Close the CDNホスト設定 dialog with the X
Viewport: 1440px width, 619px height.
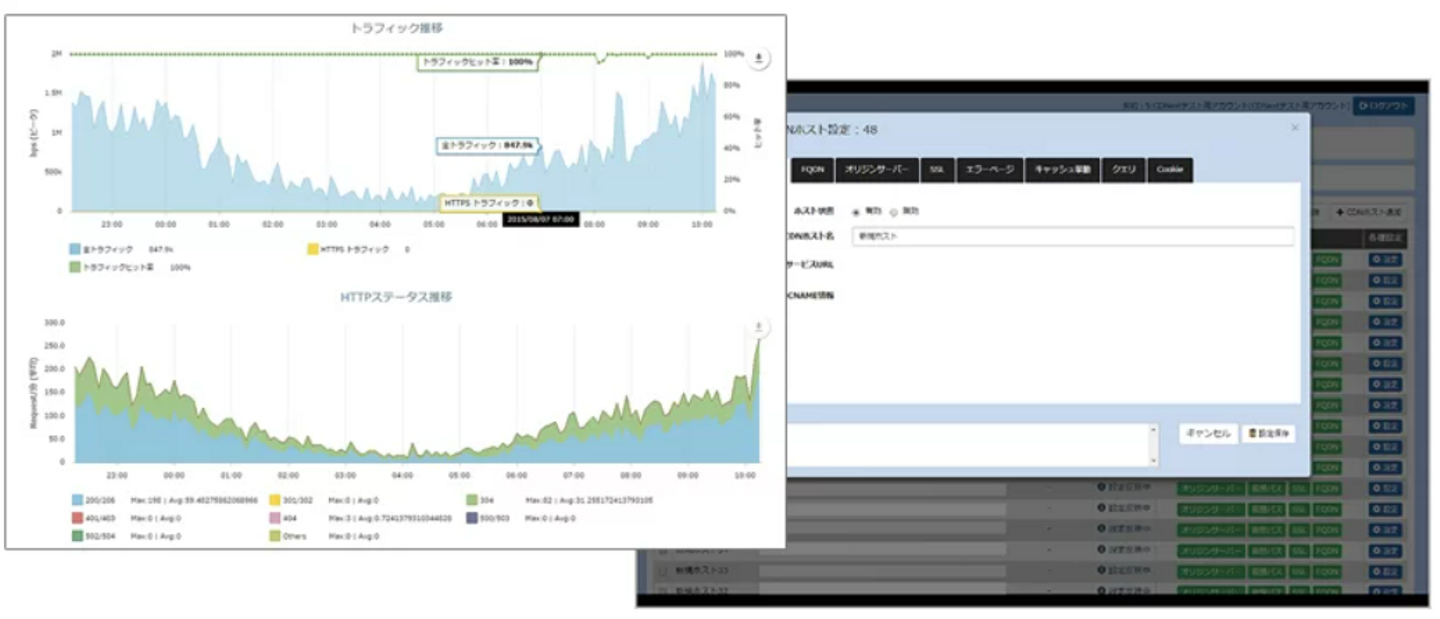coord(1295,128)
